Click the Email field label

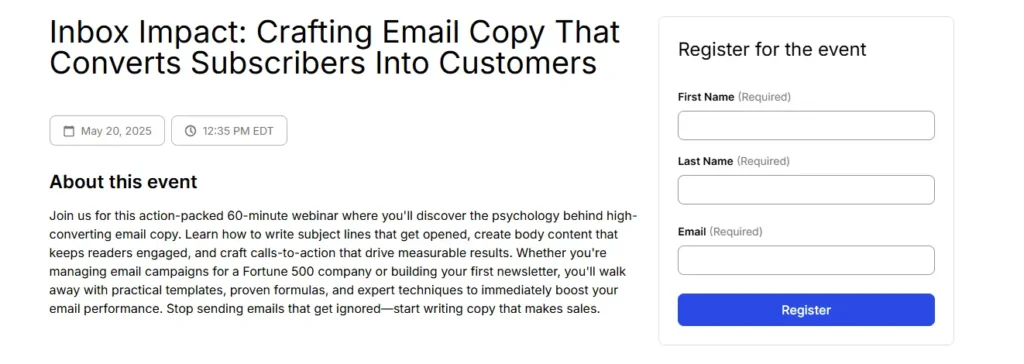[x=692, y=232]
